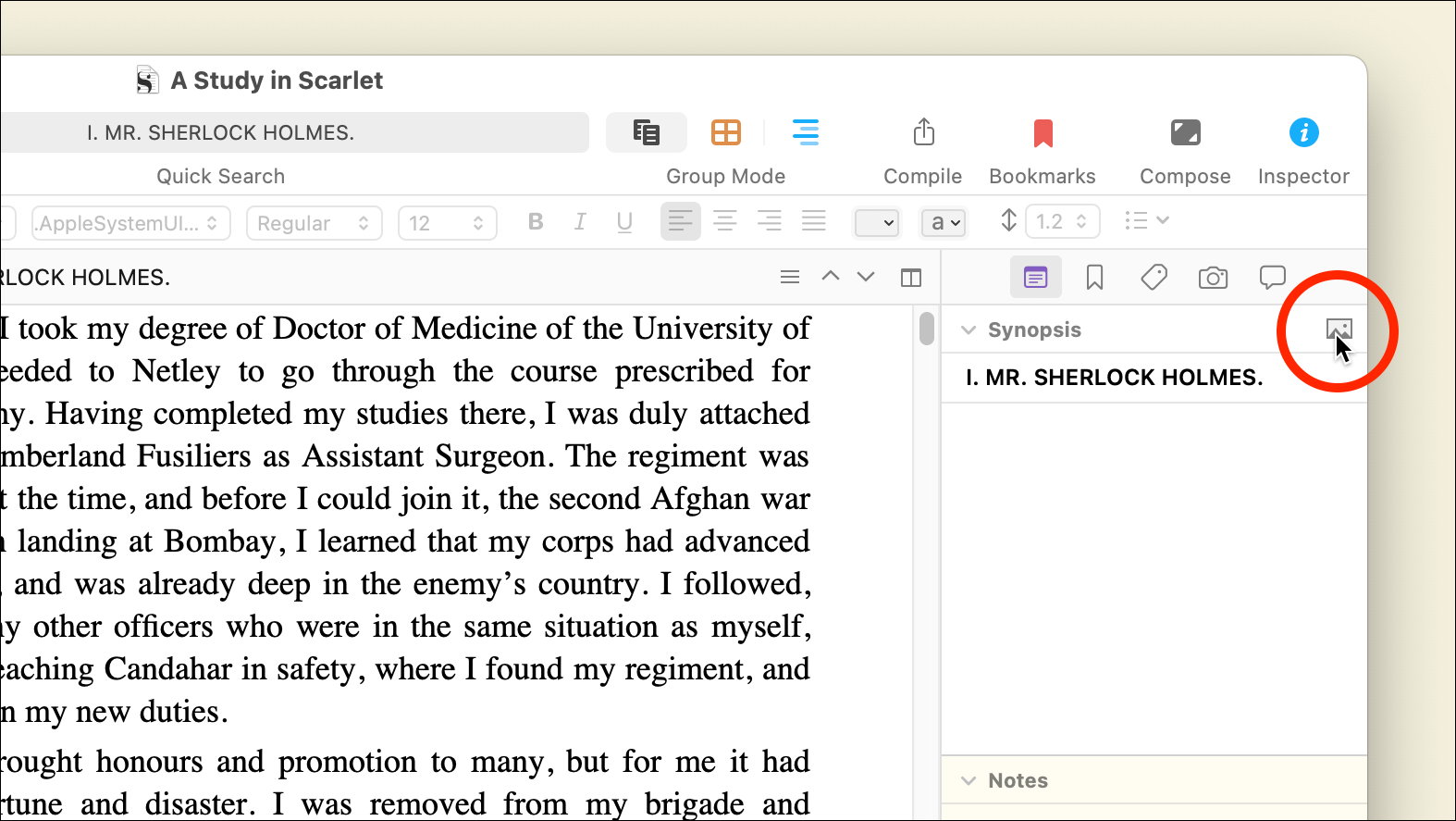The height and width of the screenshot is (821, 1456).
Task: Switch synopsis to image view
Action: 1339,330
